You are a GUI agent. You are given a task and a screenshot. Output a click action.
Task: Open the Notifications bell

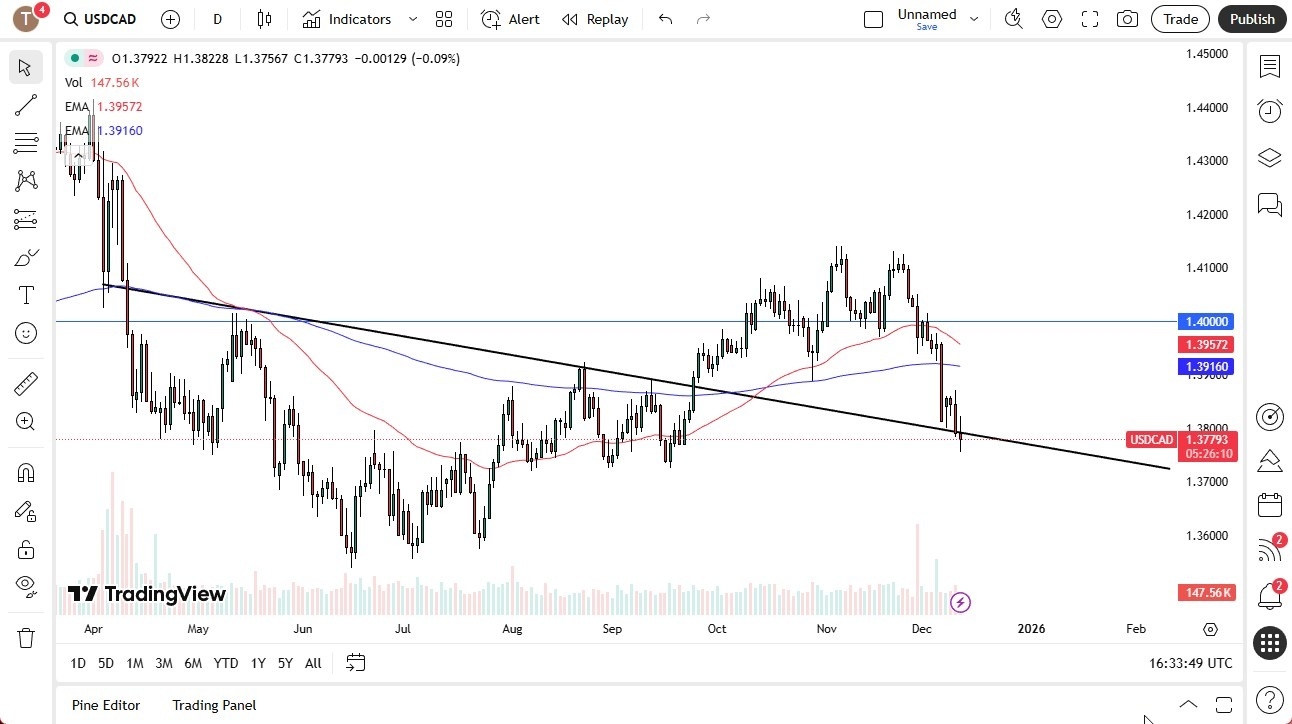click(1269, 596)
